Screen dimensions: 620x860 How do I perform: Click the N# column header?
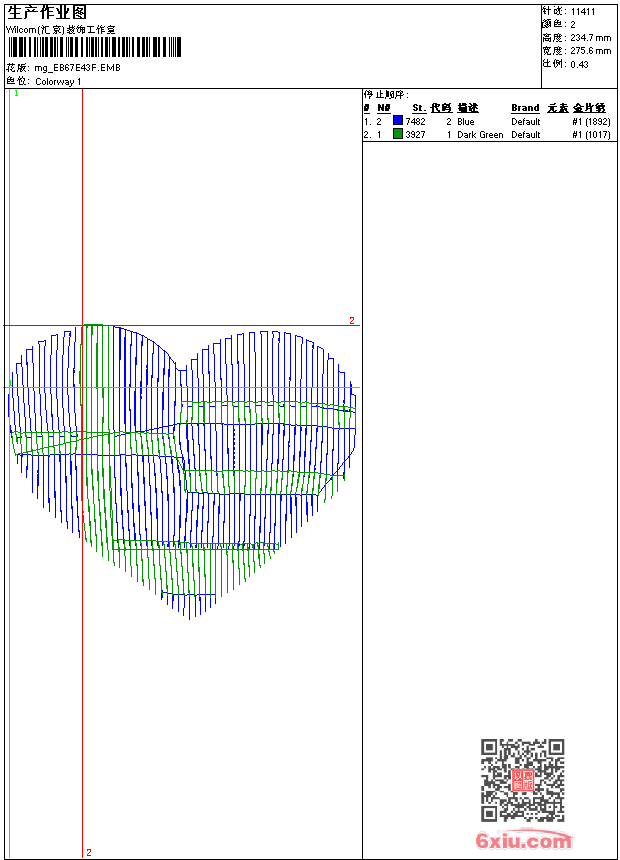click(383, 108)
